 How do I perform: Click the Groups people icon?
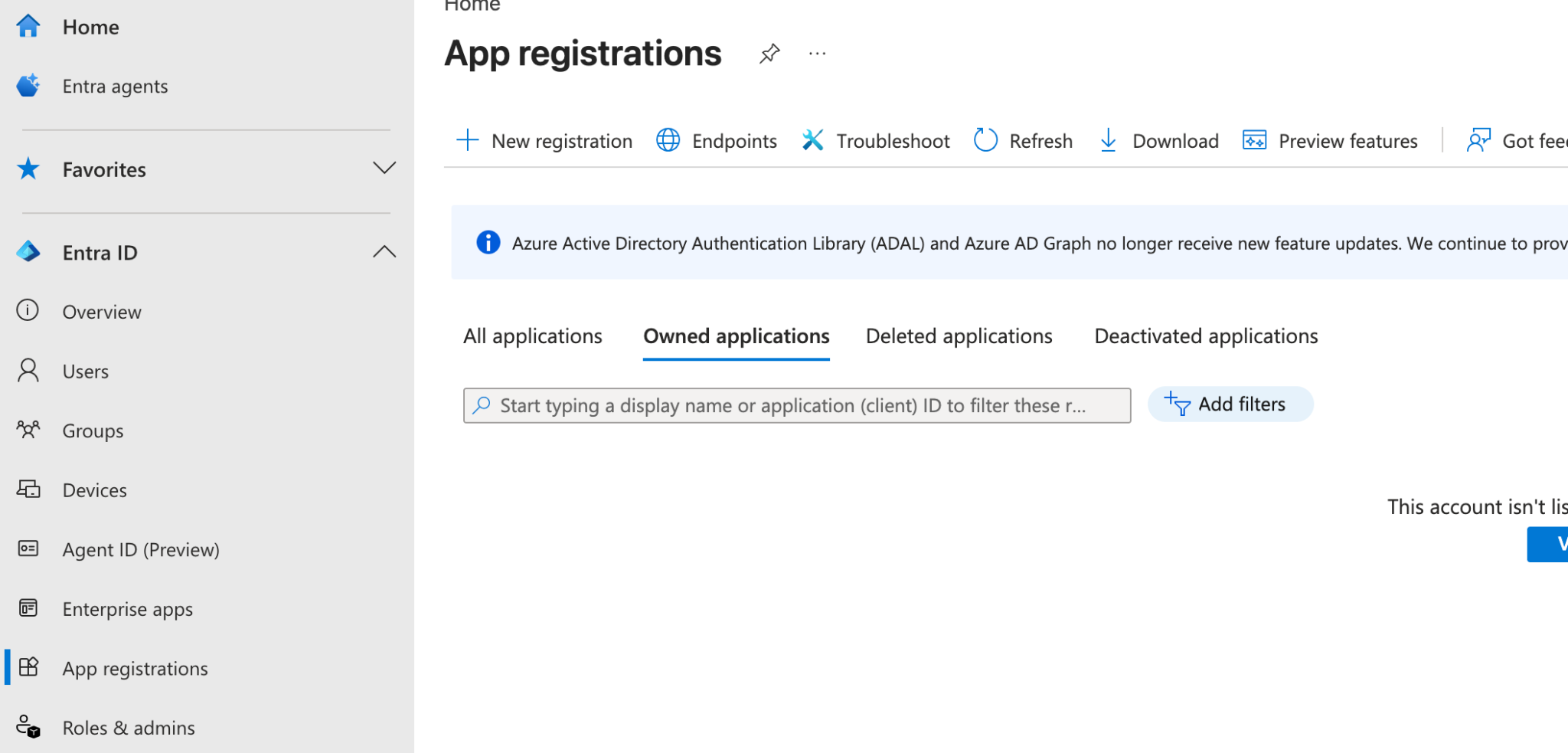pos(28,429)
